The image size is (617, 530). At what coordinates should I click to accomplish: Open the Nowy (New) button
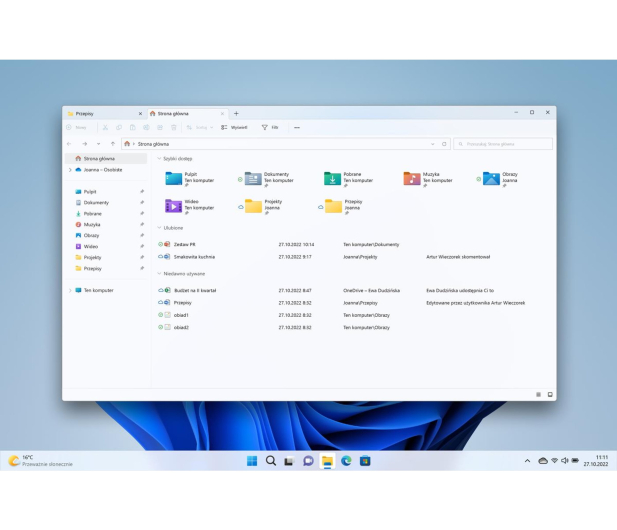click(x=76, y=127)
